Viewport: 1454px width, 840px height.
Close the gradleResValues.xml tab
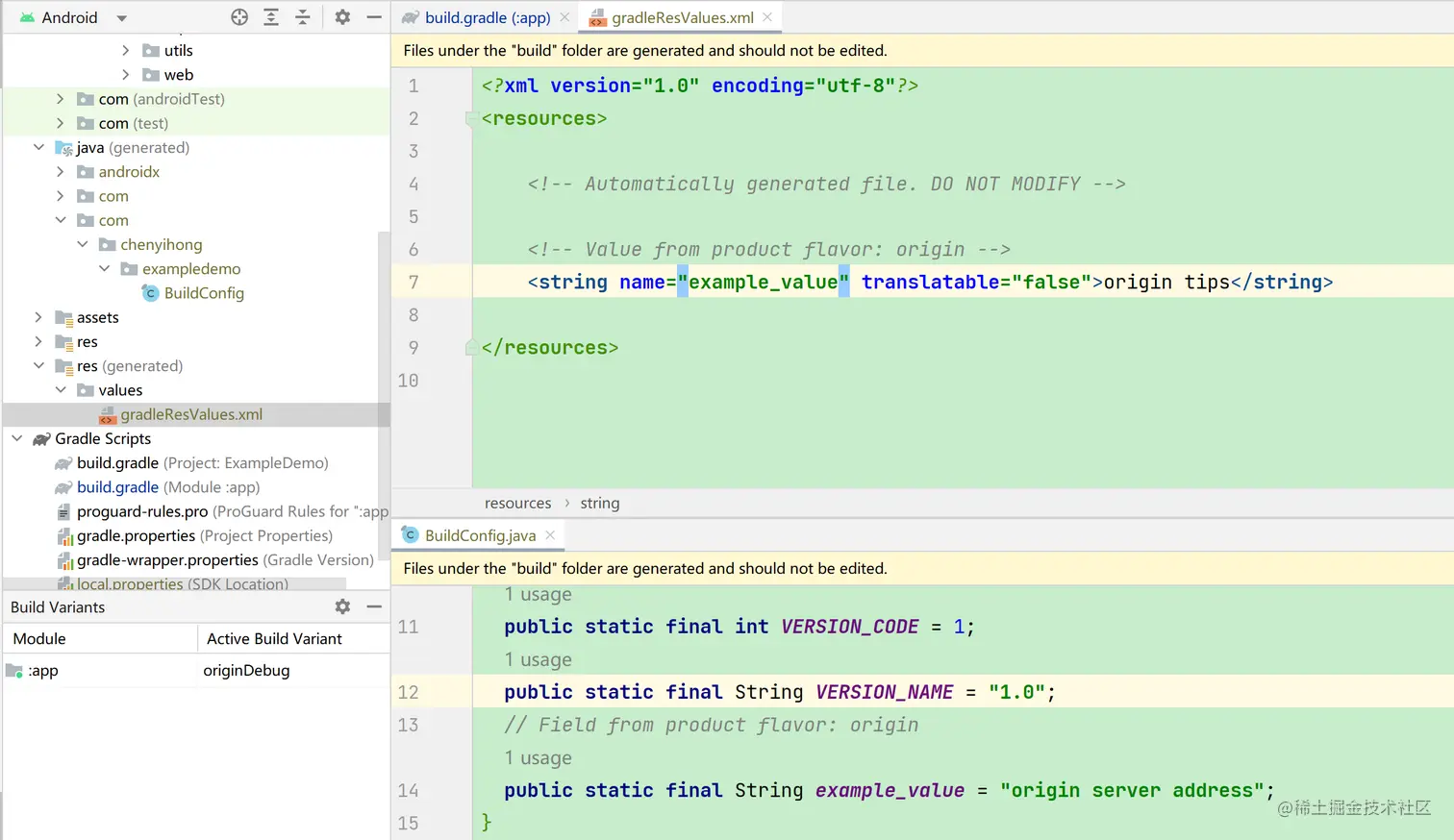[767, 17]
